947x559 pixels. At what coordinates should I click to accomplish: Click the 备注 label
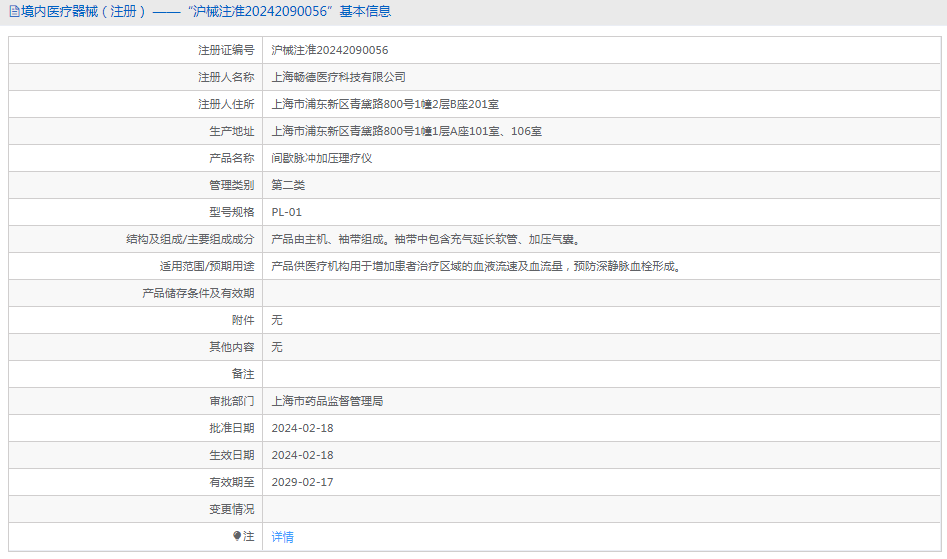tap(243, 374)
